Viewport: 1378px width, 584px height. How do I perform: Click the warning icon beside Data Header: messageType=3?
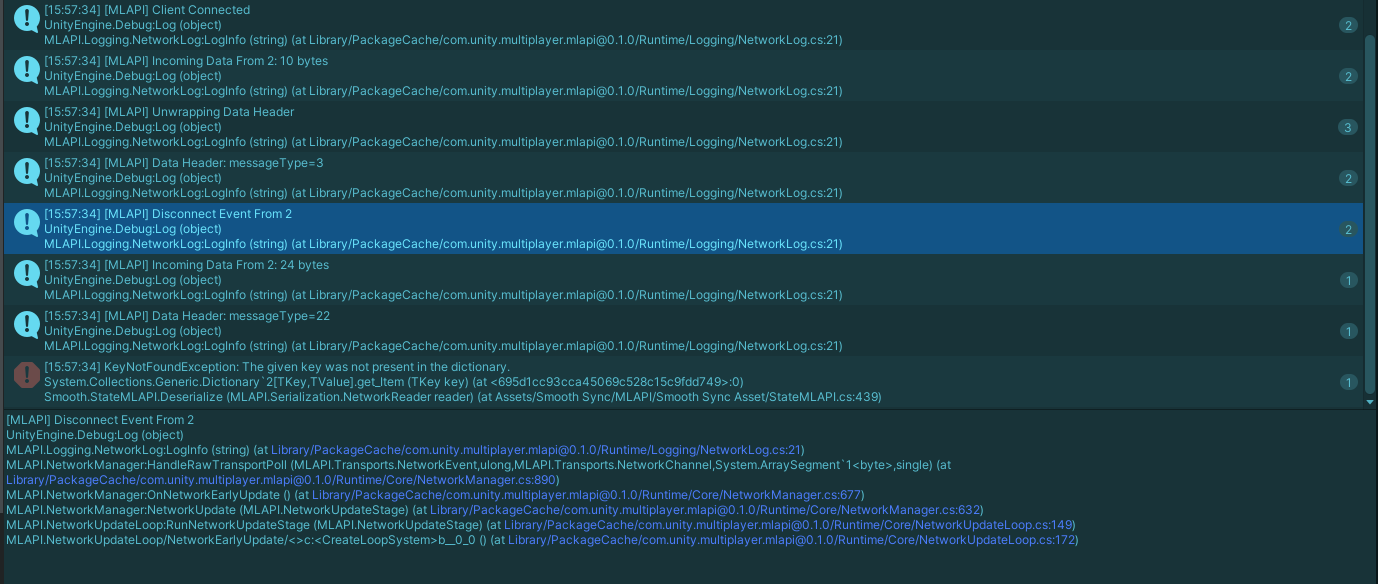click(26, 171)
